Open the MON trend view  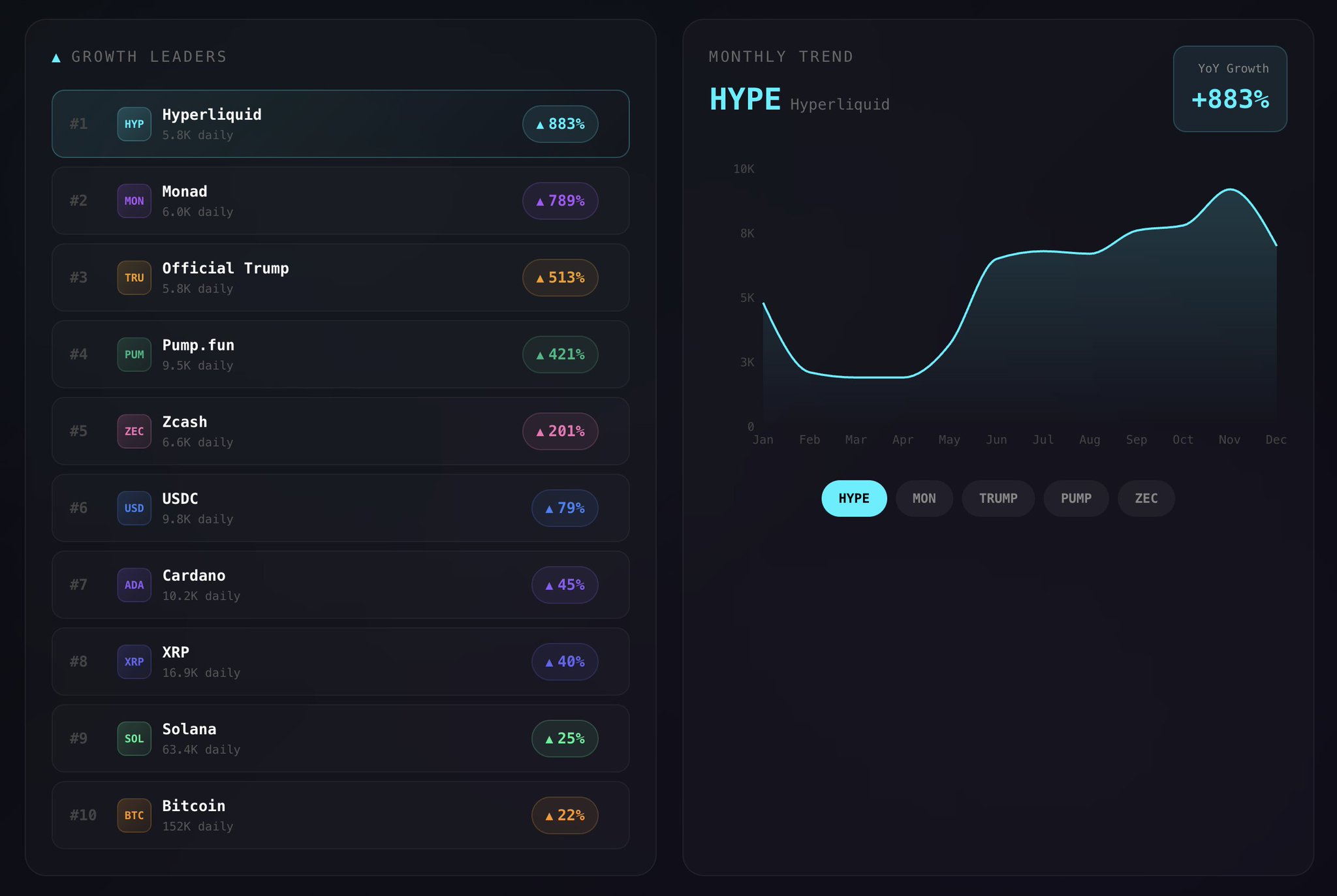click(924, 498)
